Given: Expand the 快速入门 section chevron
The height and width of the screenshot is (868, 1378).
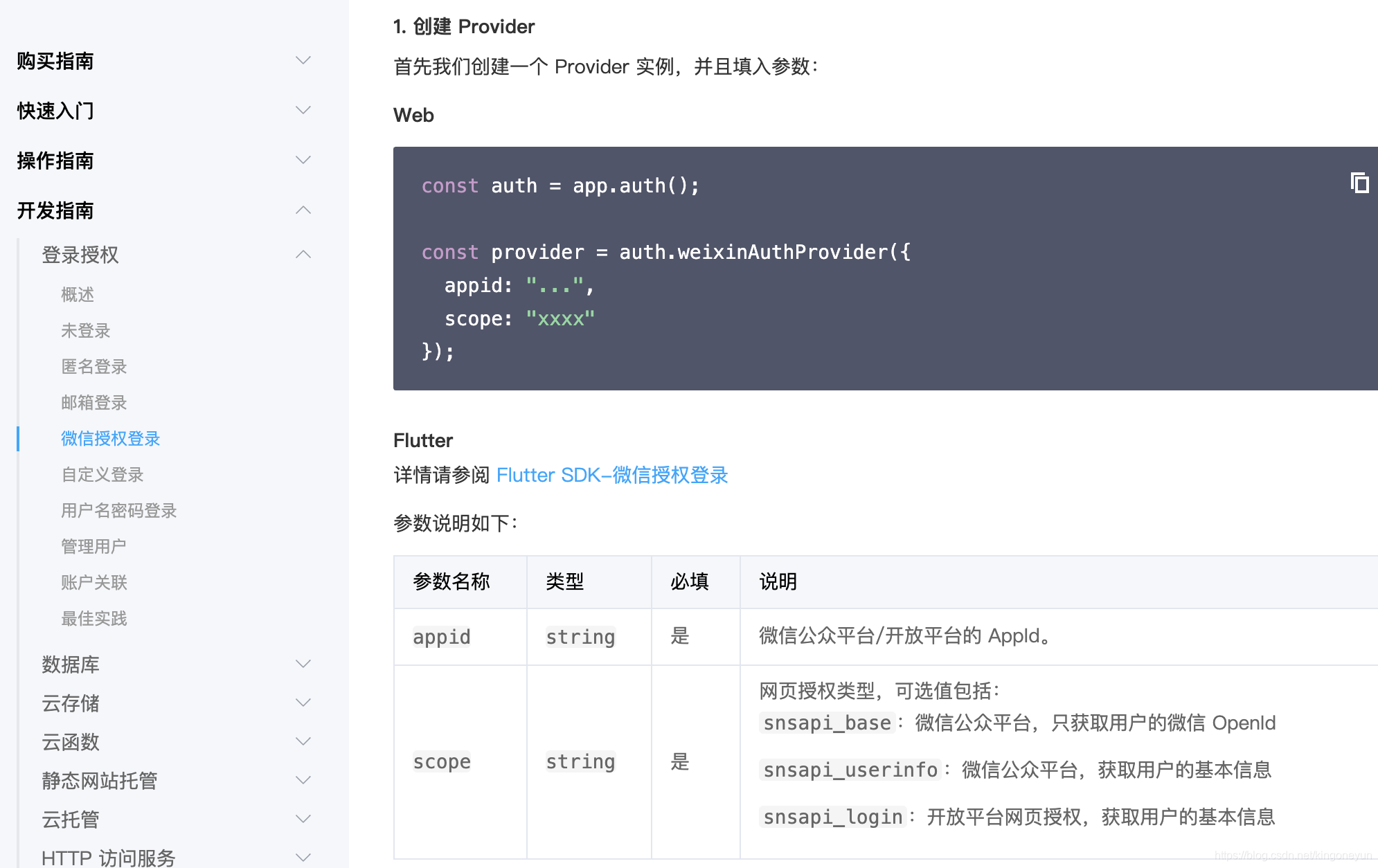Looking at the screenshot, I should [x=303, y=111].
